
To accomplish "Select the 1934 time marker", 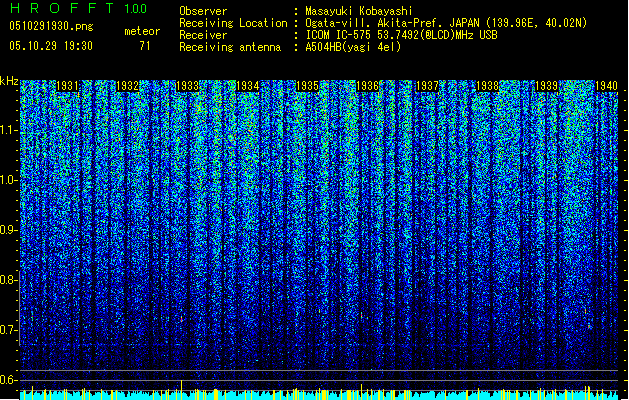I will 248,86.
